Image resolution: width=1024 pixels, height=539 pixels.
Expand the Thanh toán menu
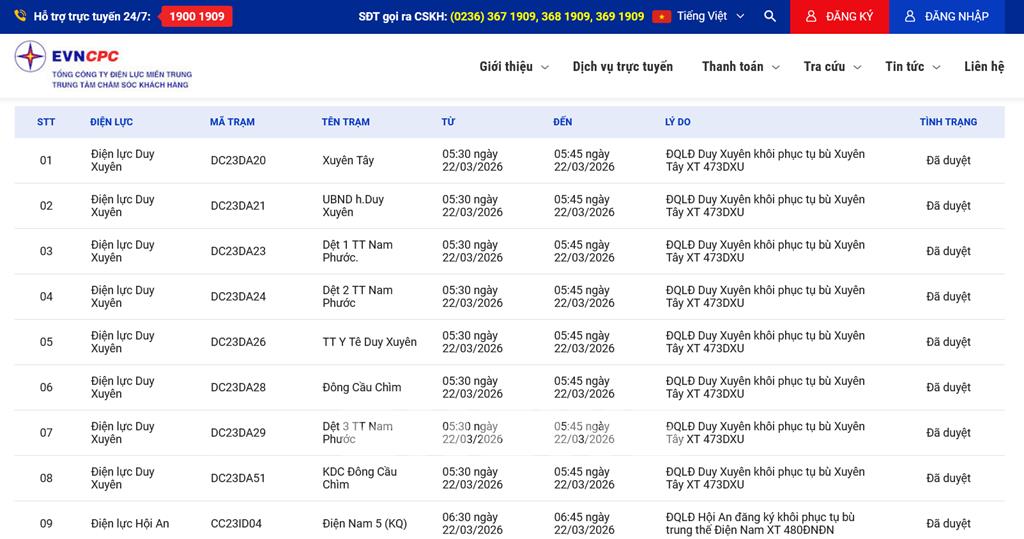(x=739, y=67)
